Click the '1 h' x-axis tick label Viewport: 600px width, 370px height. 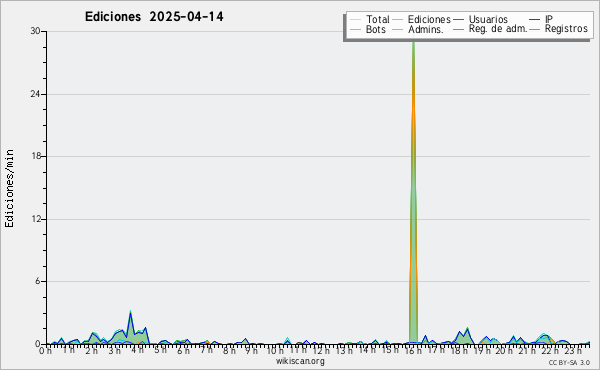68,350
